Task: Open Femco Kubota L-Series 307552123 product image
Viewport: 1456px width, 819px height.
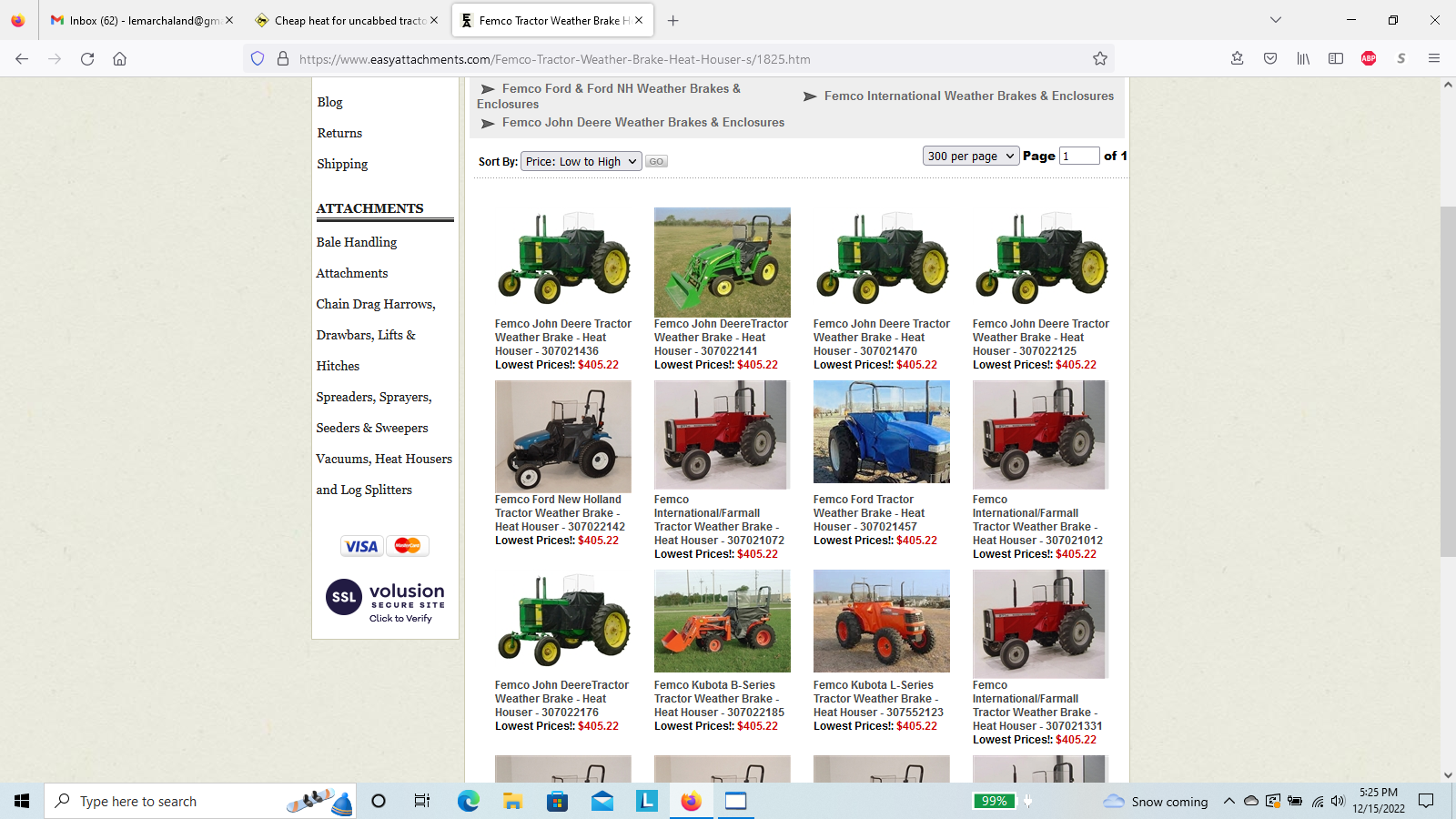Action: (x=882, y=622)
